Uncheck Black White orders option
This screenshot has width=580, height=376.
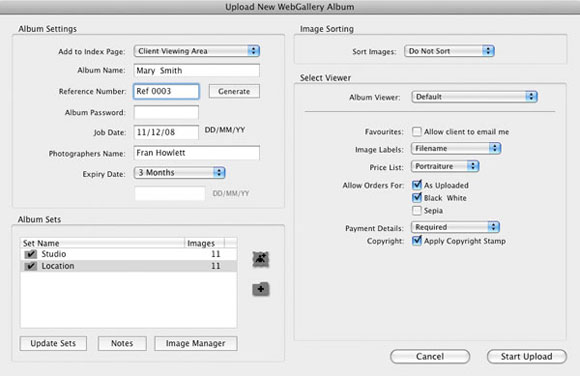point(417,198)
